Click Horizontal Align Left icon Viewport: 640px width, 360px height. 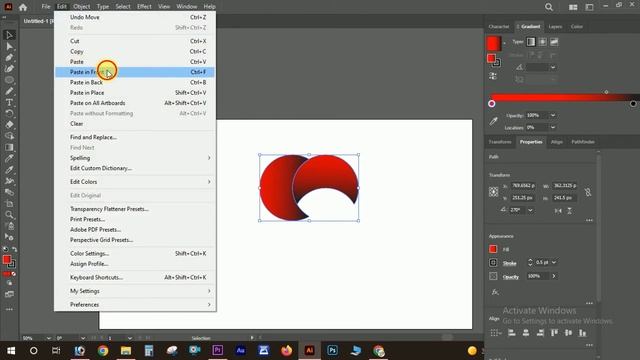point(512,333)
